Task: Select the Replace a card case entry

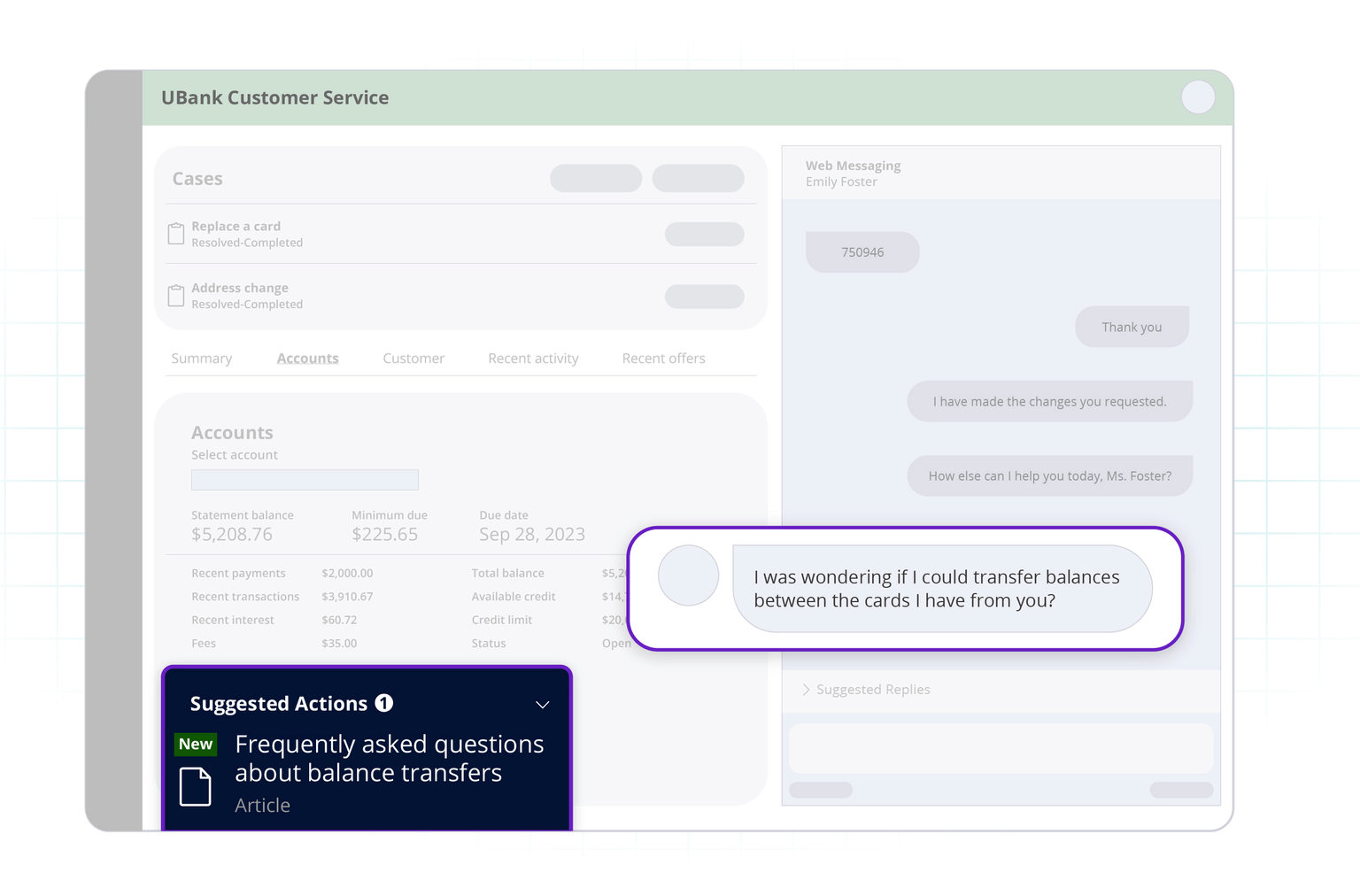Action: [x=236, y=226]
